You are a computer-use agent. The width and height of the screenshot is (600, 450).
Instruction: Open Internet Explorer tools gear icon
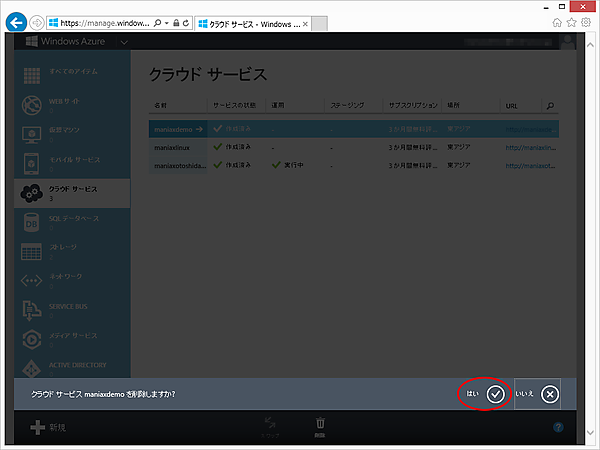coord(586,21)
